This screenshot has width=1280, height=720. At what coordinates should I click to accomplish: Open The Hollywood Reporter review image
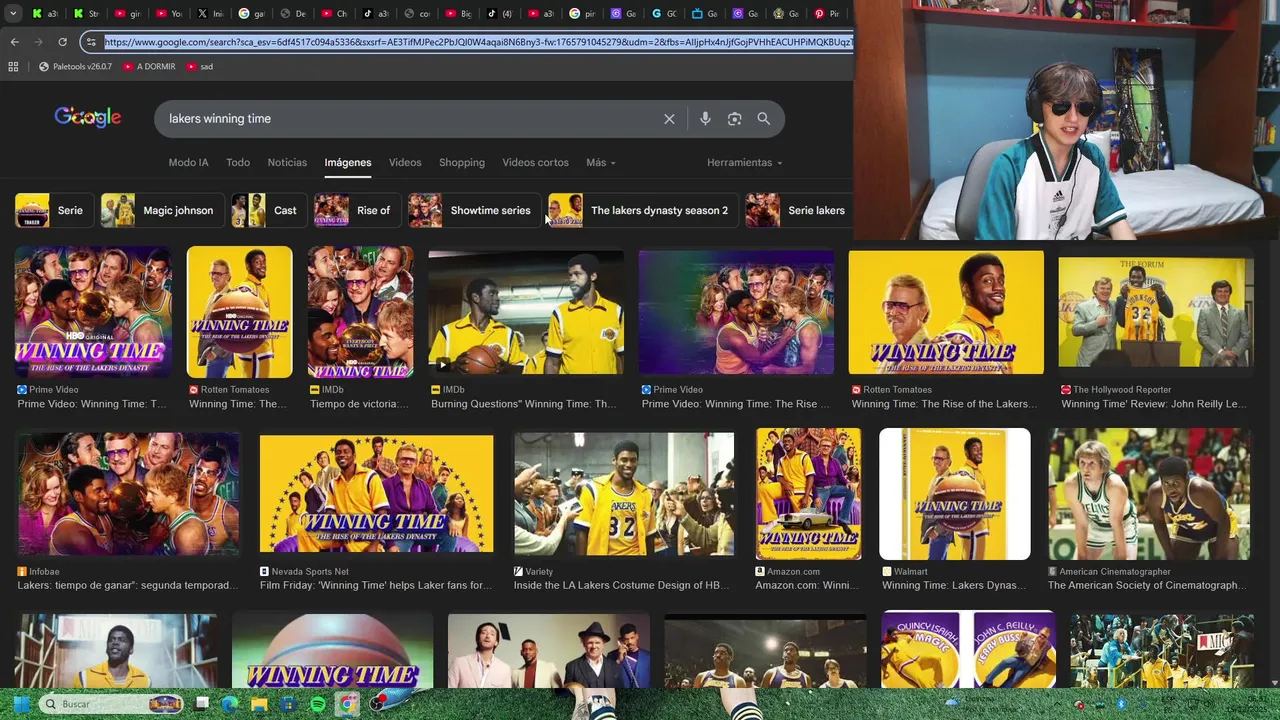[1156, 312]
